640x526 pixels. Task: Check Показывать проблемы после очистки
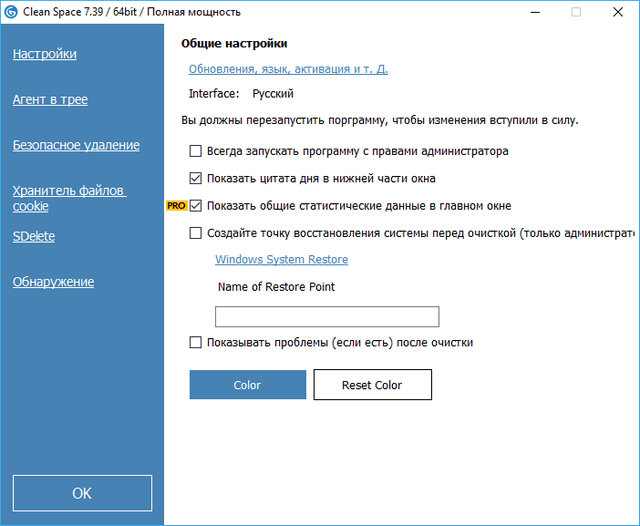(196, 342)
